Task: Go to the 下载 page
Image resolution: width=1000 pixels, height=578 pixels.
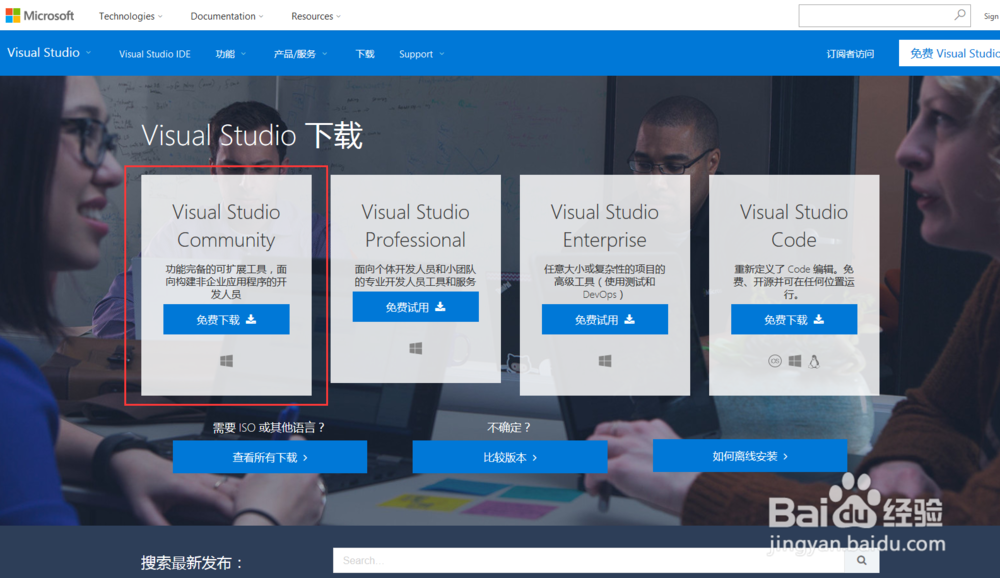Action: (x=365, y=54)
